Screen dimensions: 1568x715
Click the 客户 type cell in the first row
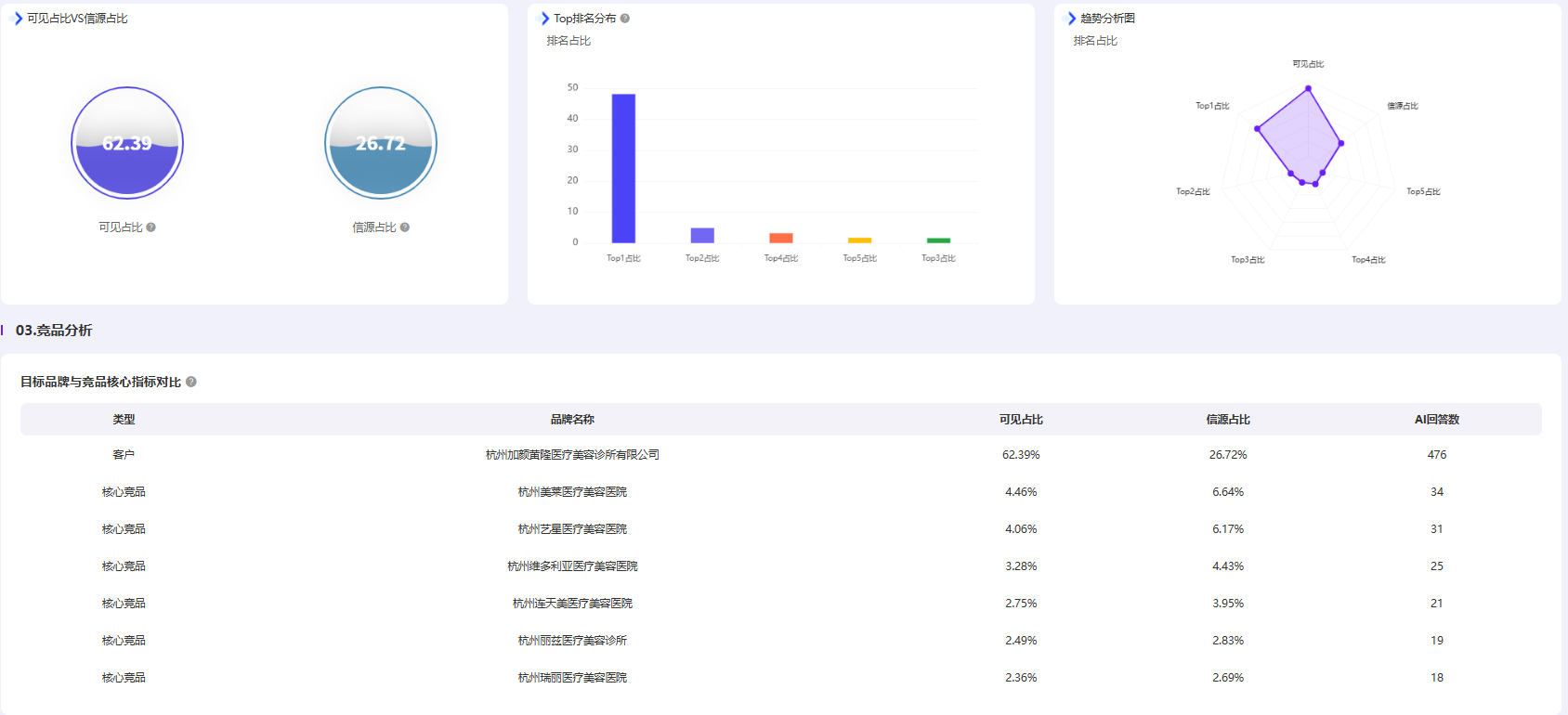(x=124, y=455)
